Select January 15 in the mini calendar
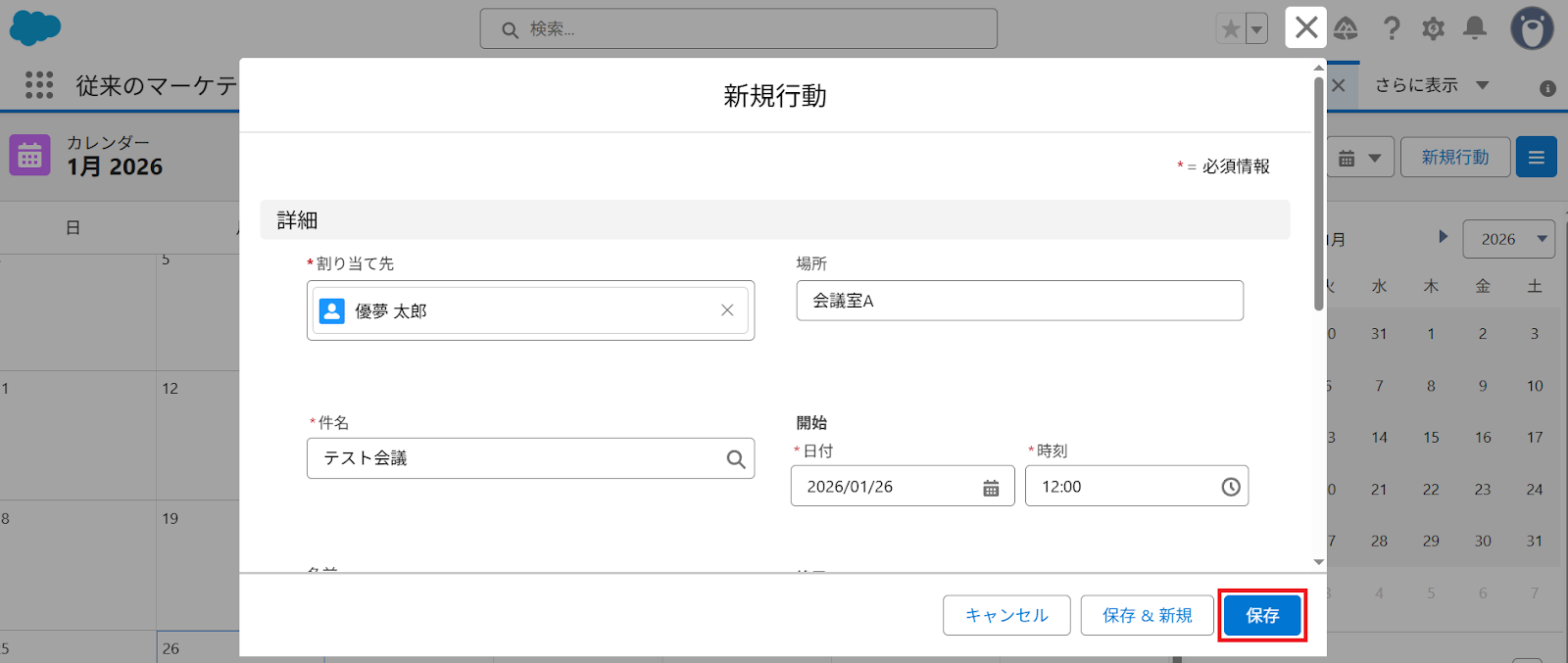The height and width of the screenshot is (663, 1568). (x=1431, y=438)
